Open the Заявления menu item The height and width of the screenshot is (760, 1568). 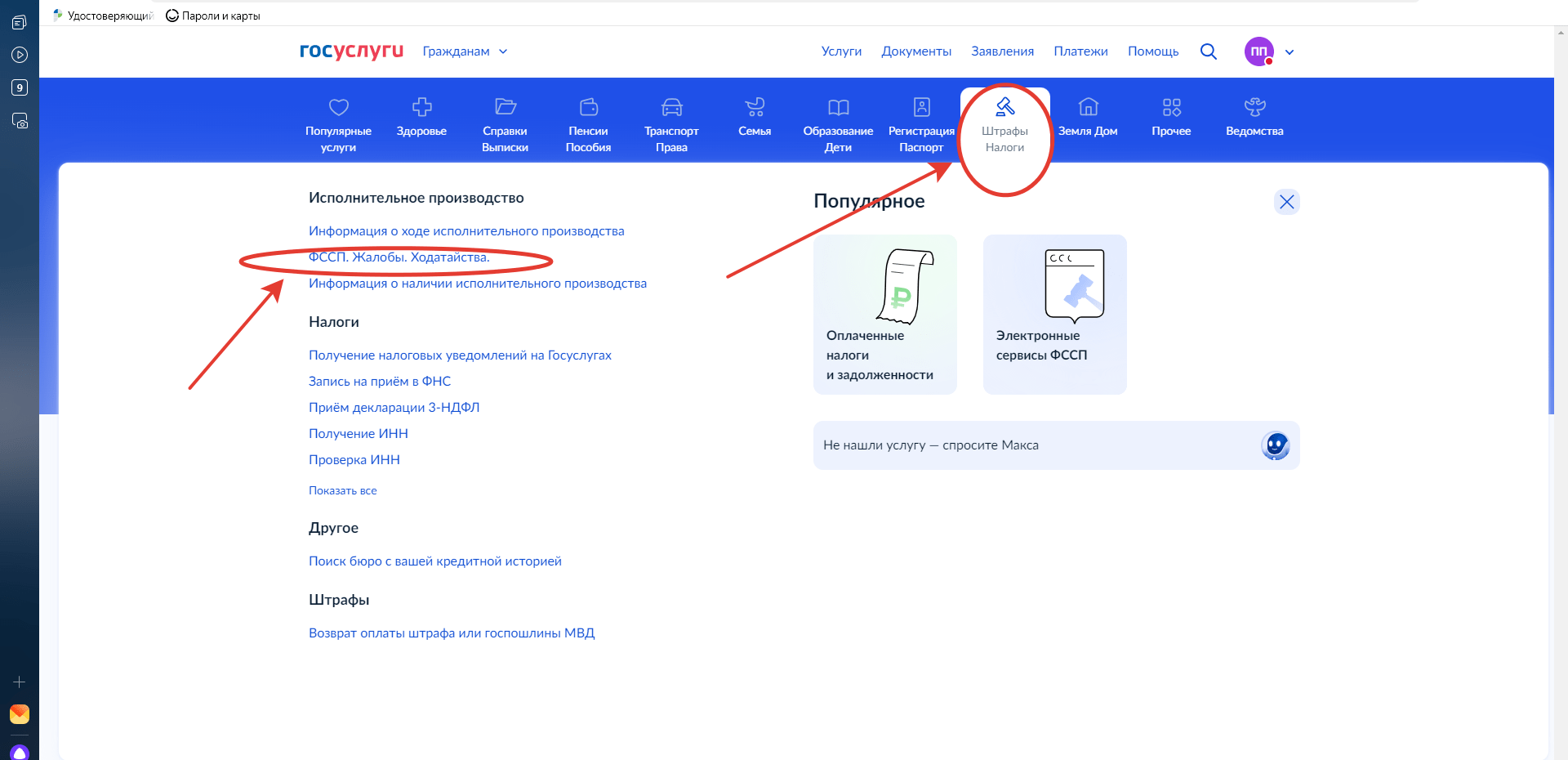point(1002,51)
